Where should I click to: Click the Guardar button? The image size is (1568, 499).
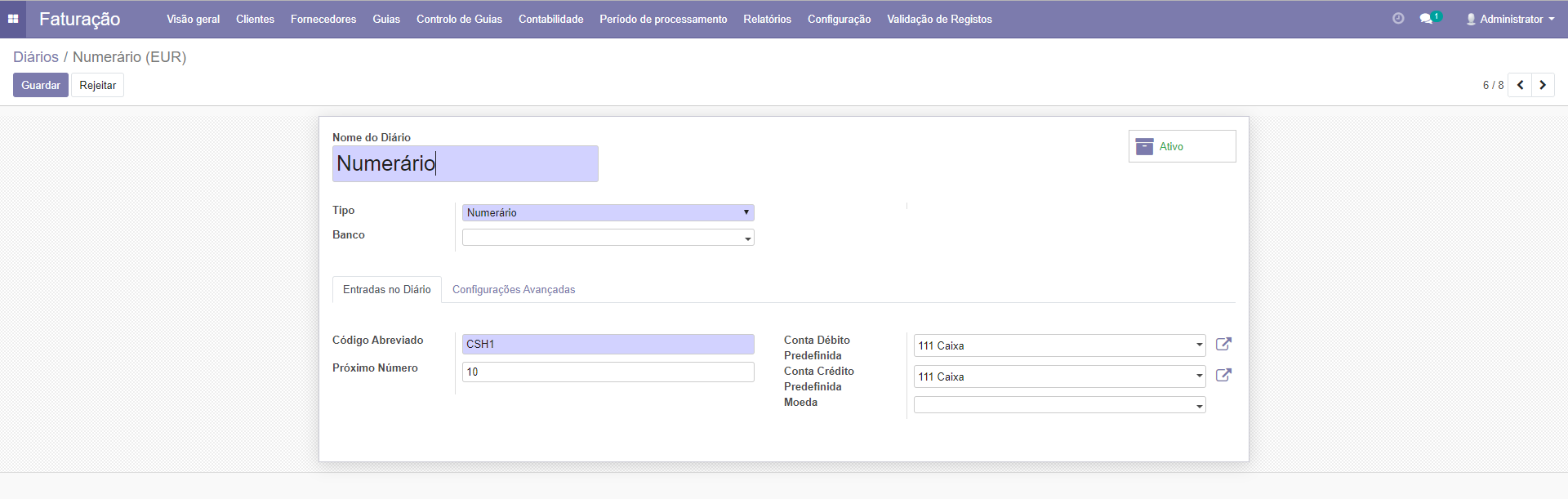[x=41, y=85]
